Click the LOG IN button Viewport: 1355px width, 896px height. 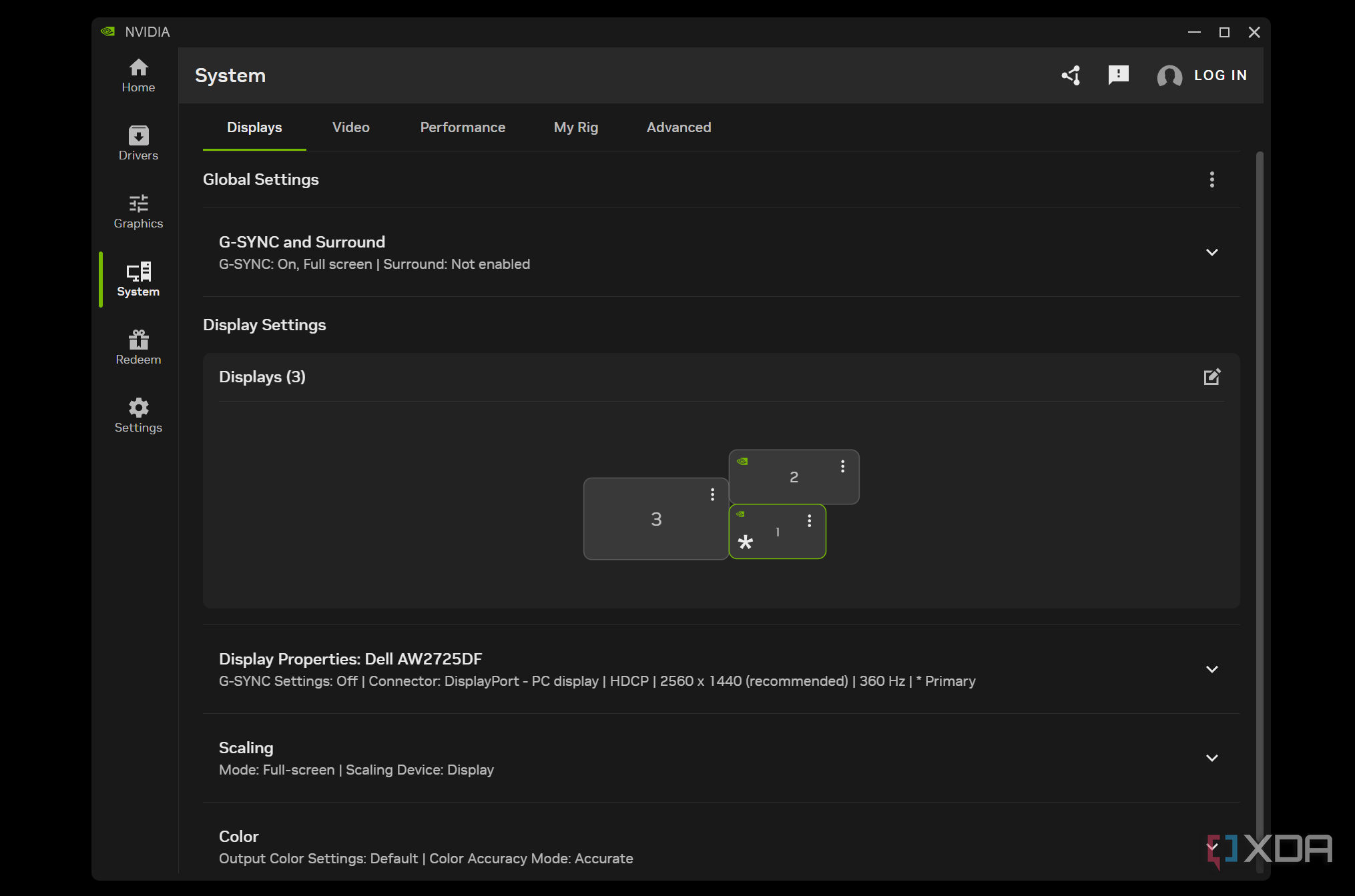click(x=1220, y=75)
